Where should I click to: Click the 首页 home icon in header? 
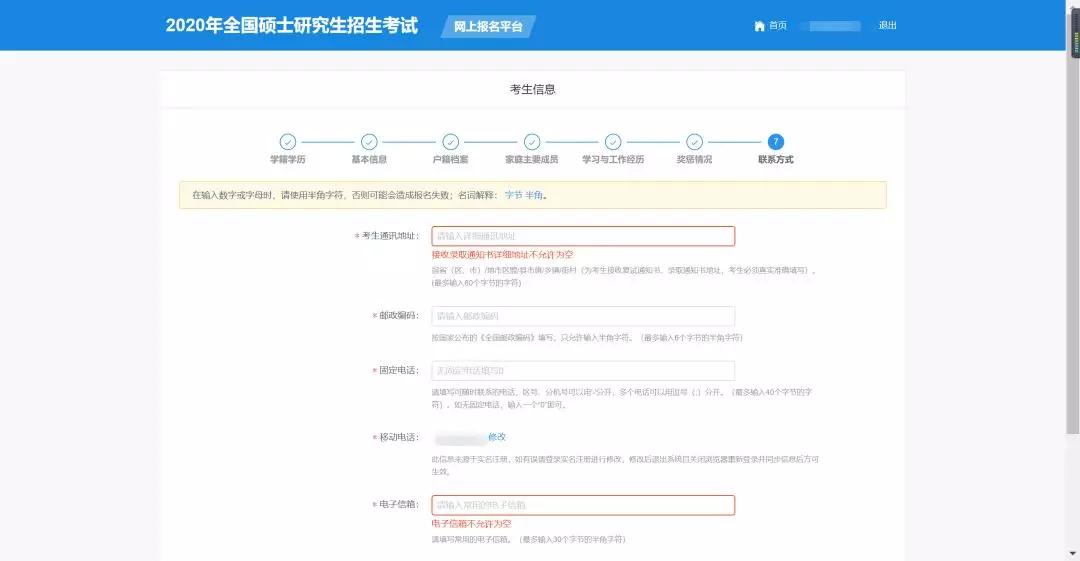click(x=759, y=26)
